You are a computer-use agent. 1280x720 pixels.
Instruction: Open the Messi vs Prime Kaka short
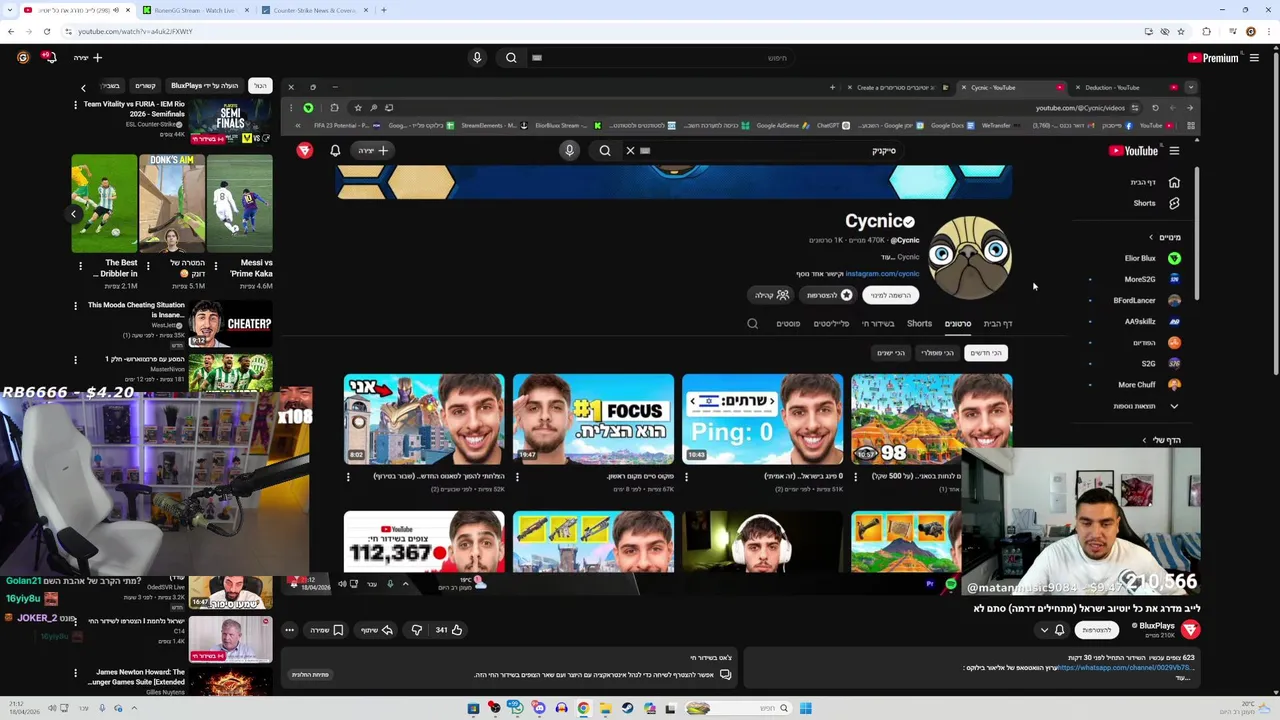point(240,203)
